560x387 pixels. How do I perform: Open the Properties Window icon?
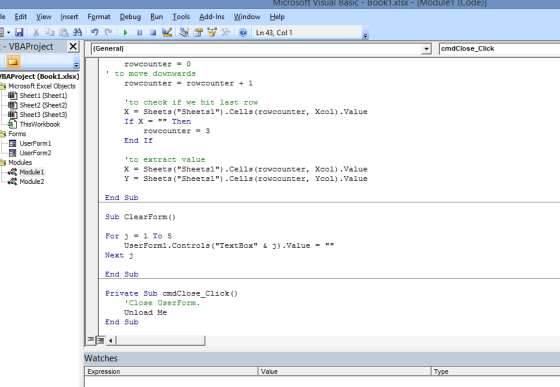pyautogui.click(x=198, y=32)
